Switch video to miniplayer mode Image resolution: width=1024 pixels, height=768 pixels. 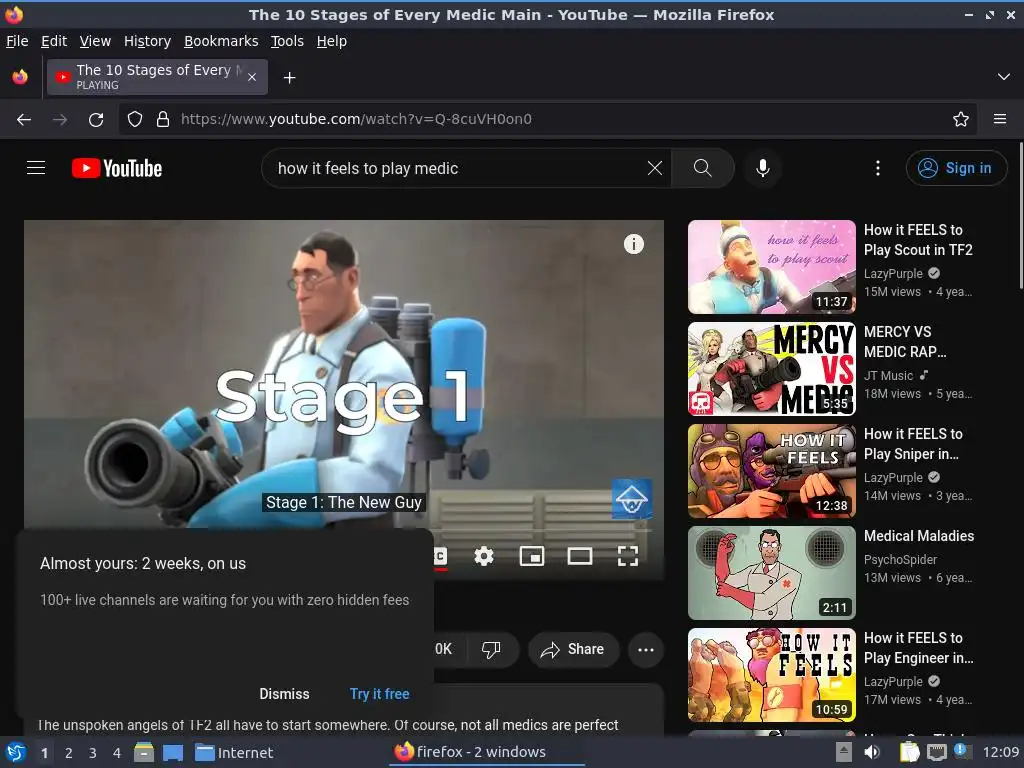pos(532,556)
